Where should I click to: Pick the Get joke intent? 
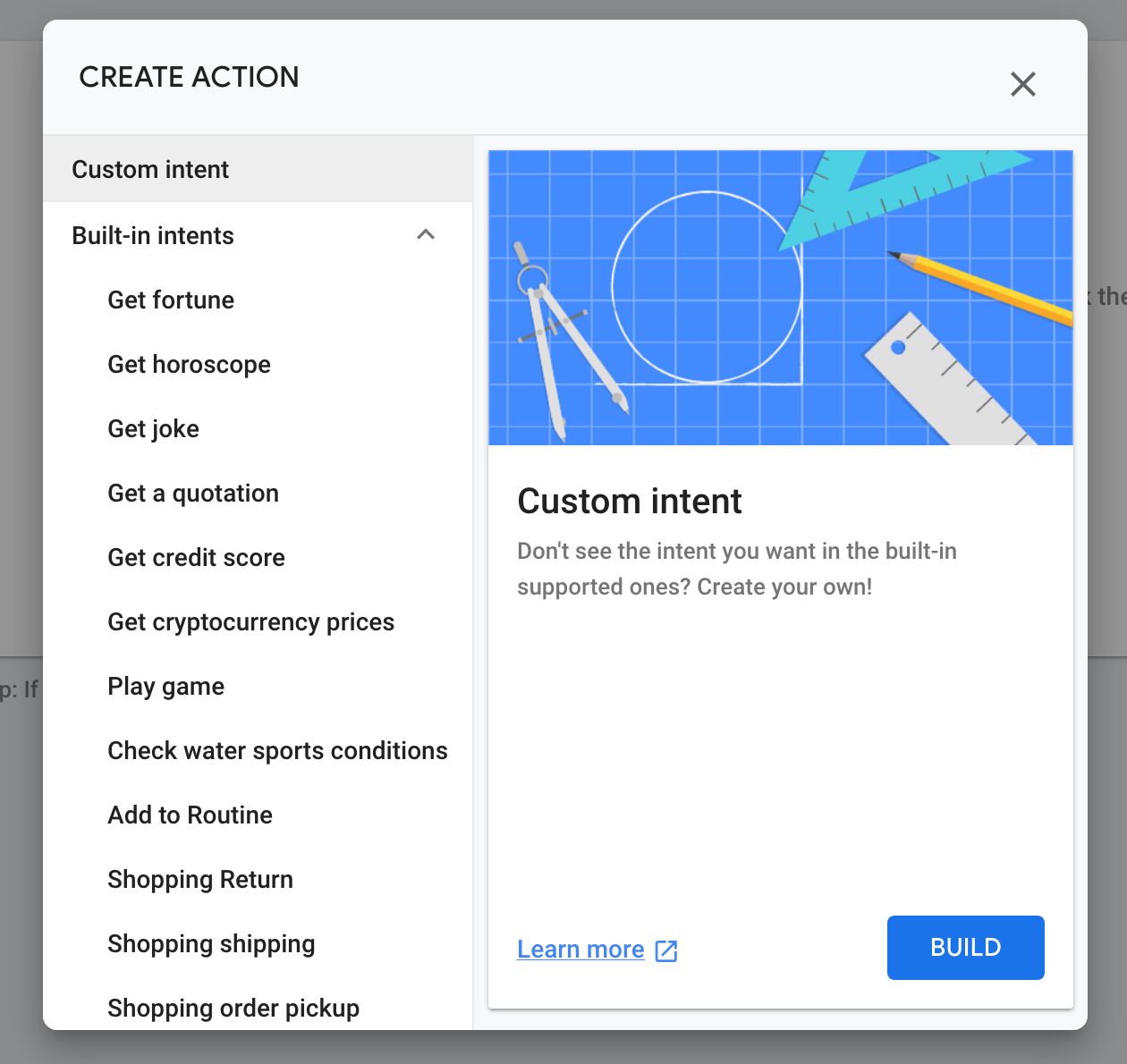point(258,429)
